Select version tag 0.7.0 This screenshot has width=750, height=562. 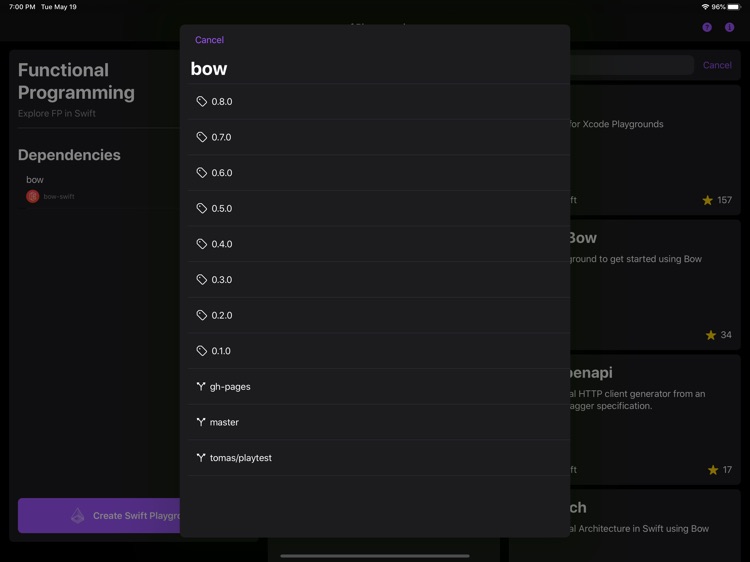[x=379, y=137]
